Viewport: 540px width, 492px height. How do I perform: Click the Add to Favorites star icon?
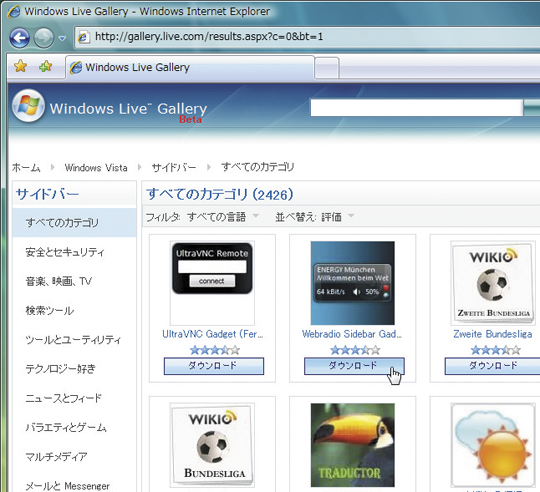tap(45, 66)
